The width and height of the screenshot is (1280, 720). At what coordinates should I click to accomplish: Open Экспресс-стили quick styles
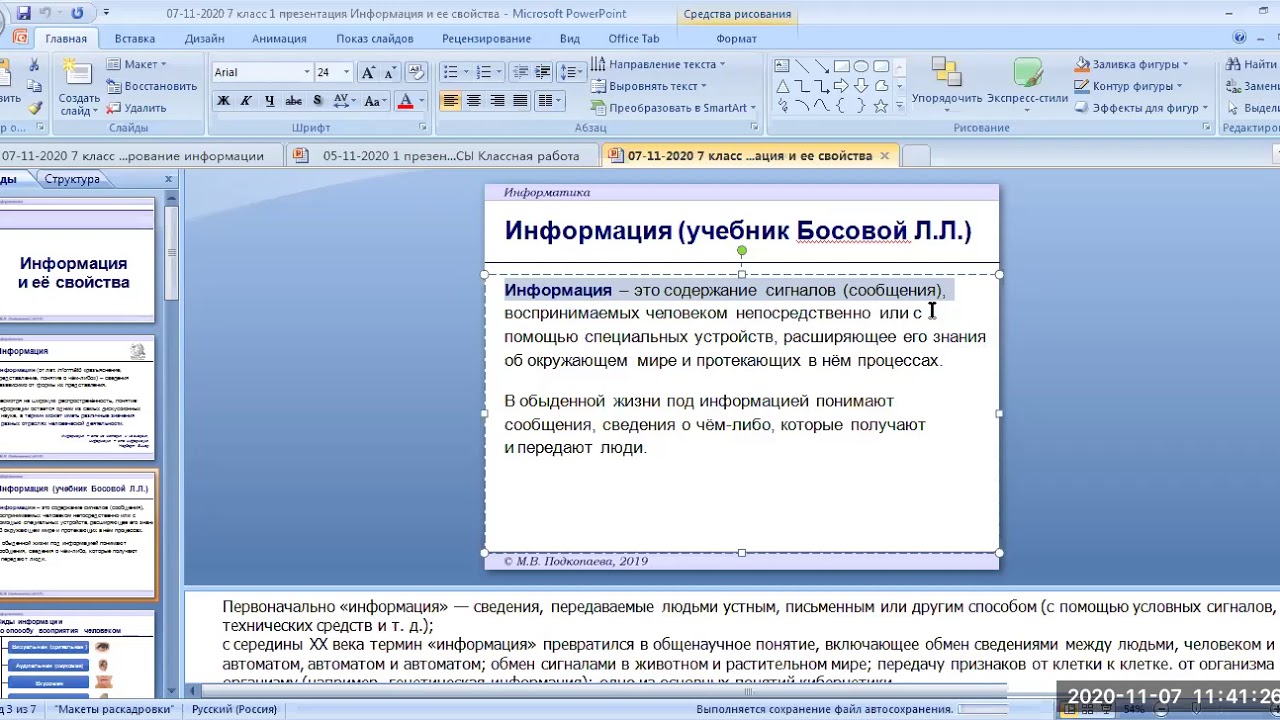click(1027, 85)
